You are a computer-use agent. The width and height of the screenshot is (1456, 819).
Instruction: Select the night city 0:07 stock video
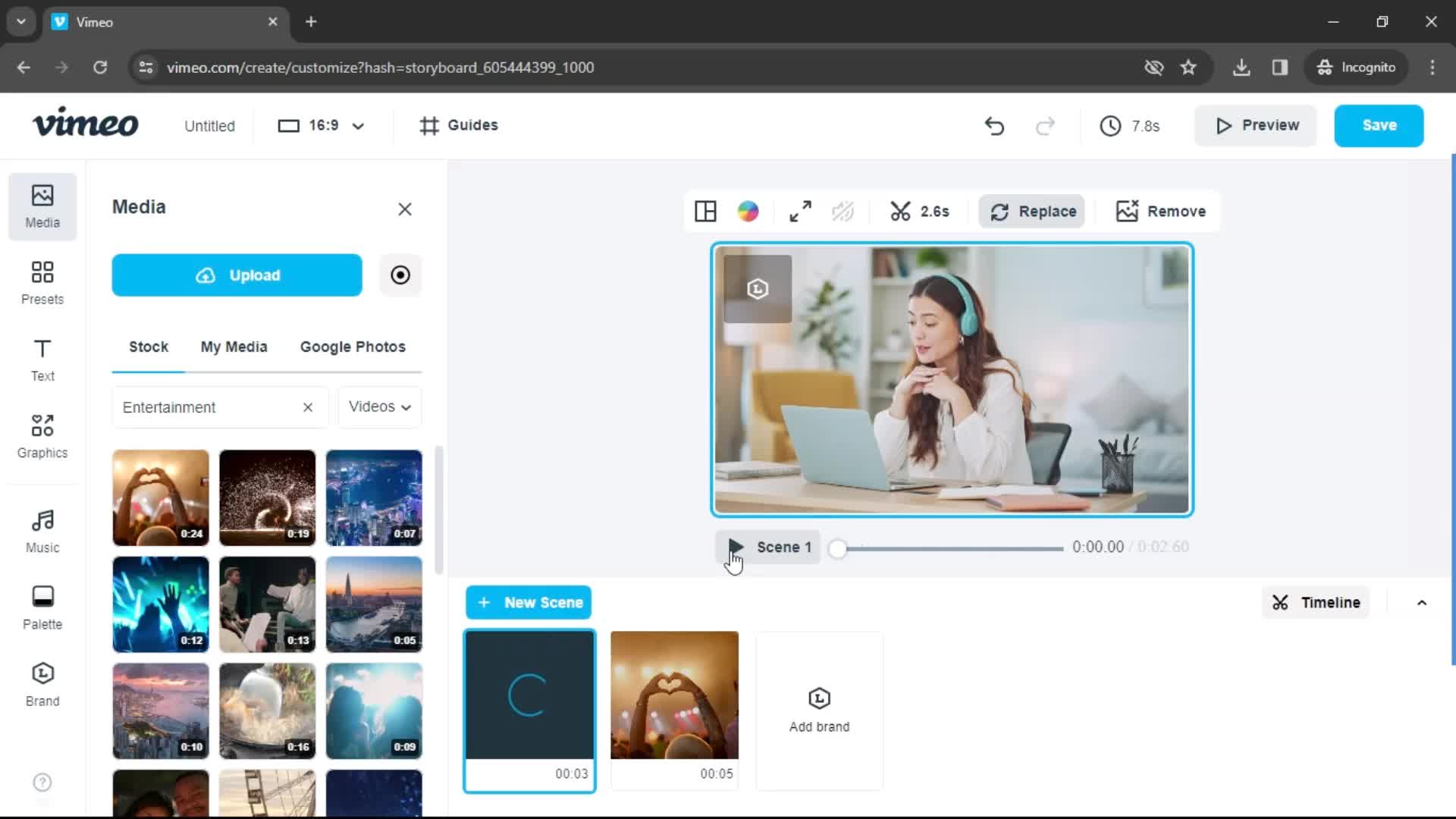pos(374,498)
